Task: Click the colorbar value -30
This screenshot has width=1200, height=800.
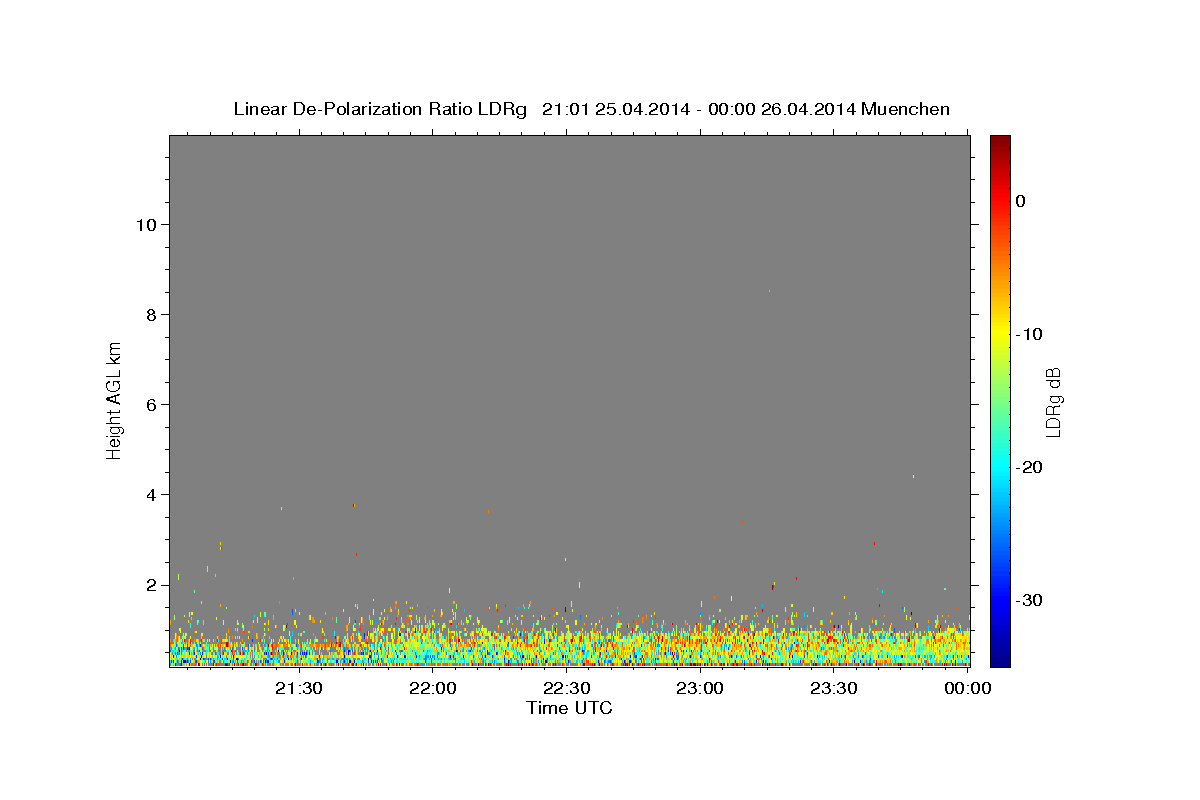Action: coord(1030,600)
